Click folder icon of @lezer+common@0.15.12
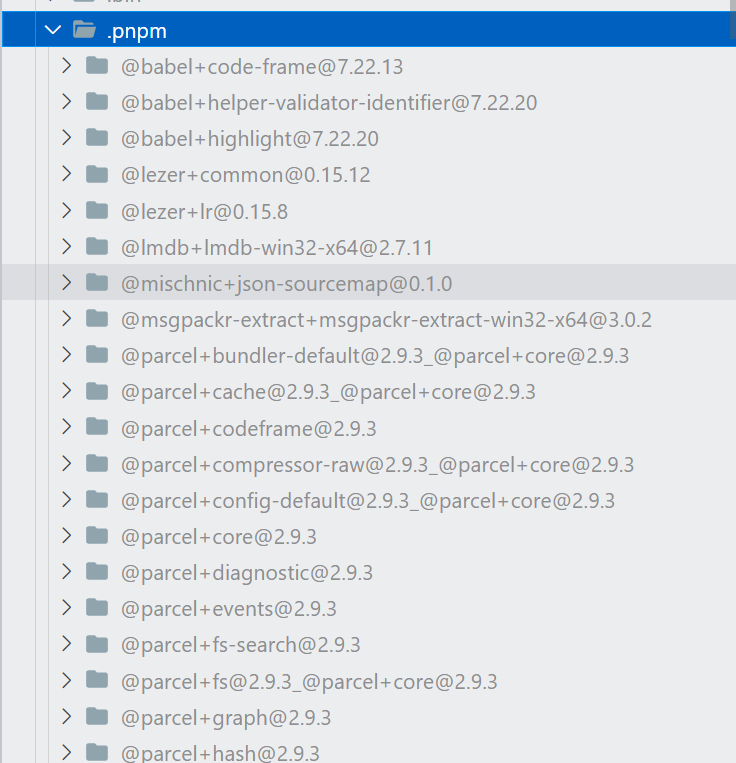The image size is (736, 763). pos(97,174)
